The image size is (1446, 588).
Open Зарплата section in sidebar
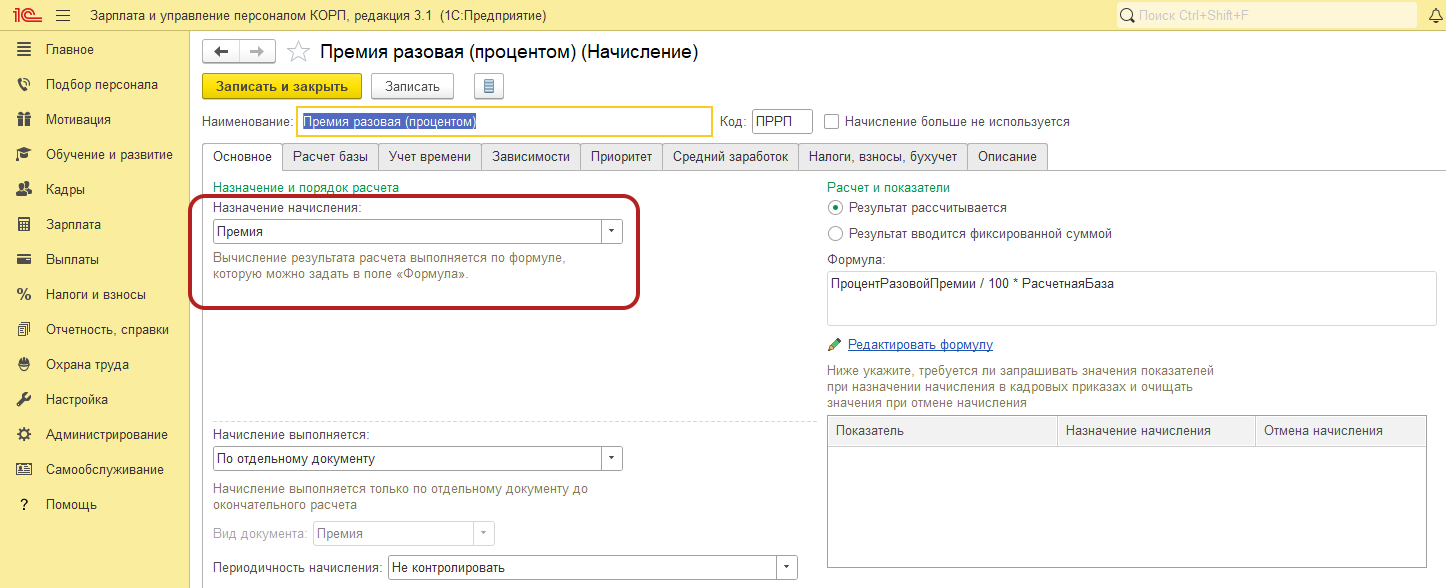(x=73, y=225)
